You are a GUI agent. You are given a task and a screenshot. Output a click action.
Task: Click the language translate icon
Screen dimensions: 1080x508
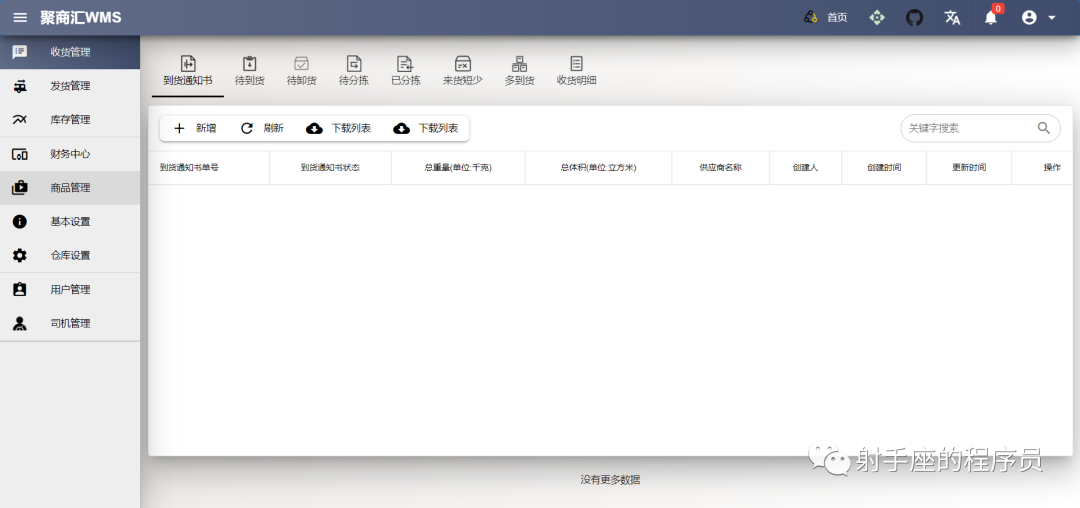click(x=953, y=18)
